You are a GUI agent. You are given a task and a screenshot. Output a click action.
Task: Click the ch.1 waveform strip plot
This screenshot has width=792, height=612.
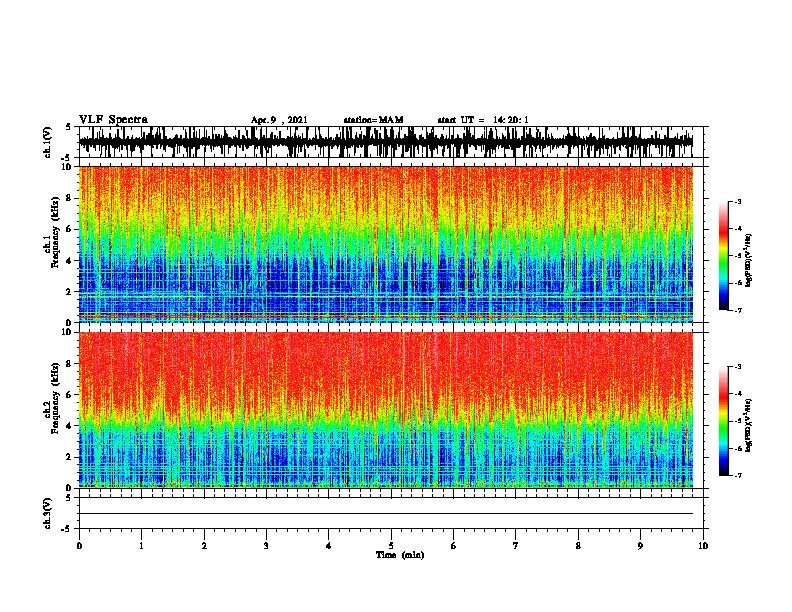391,142
